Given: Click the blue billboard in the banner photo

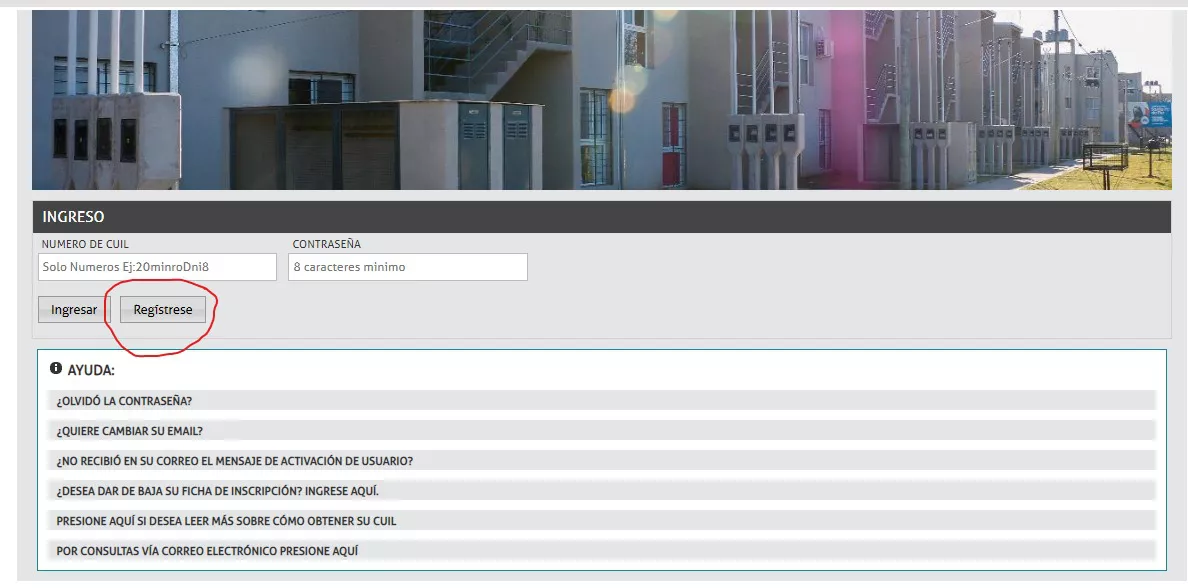Looking at the screenshot, I should pos(1150,113).
